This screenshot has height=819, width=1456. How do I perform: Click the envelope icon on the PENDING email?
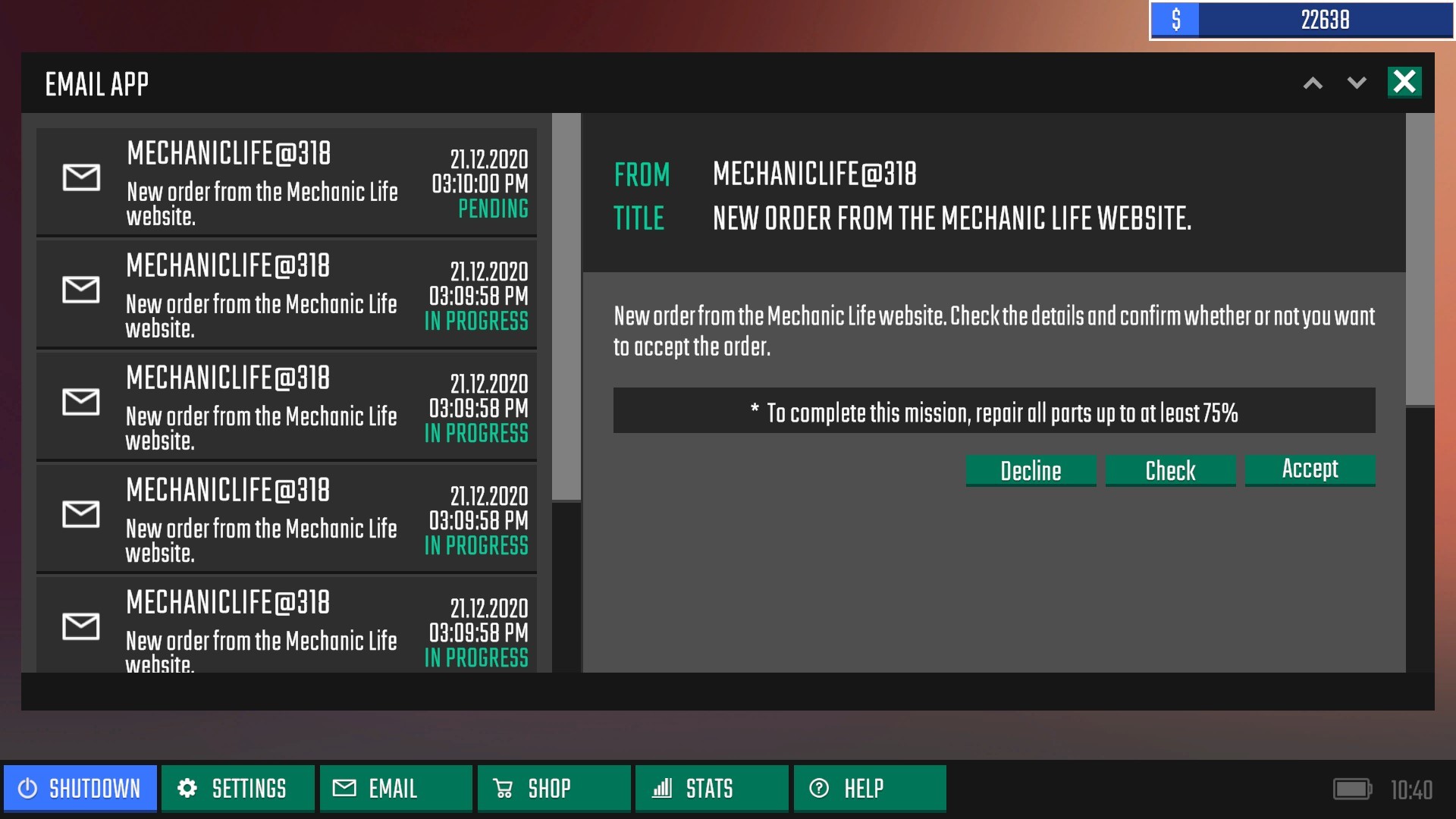80,177
